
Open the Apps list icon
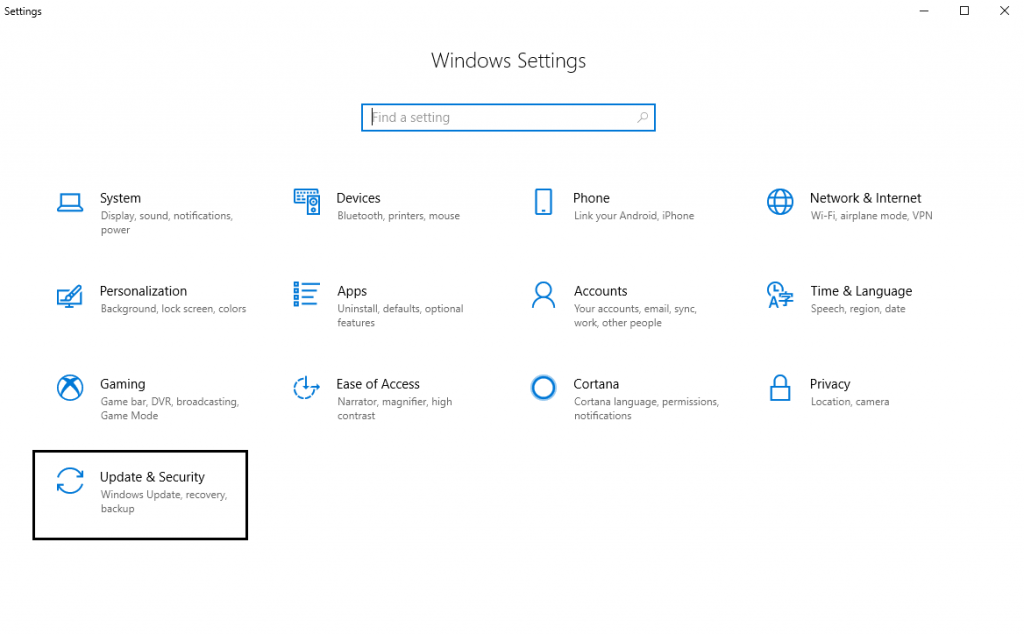pos(306,294)
